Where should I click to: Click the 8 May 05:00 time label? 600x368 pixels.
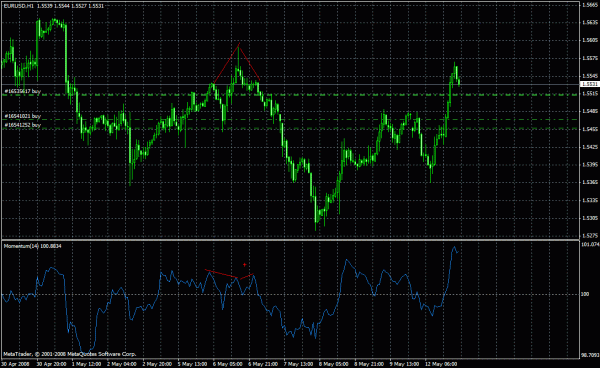click(333, 364)
